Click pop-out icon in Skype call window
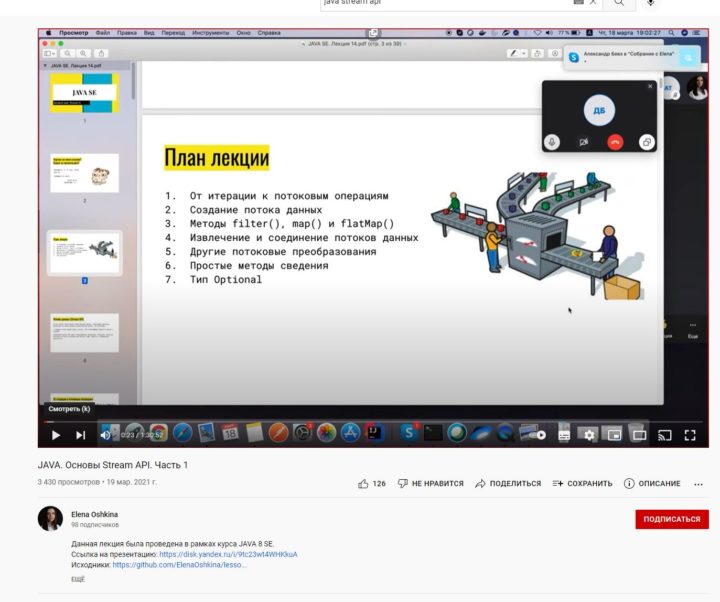The width and height of the screenshot is (720, 602). pos(647,142)
